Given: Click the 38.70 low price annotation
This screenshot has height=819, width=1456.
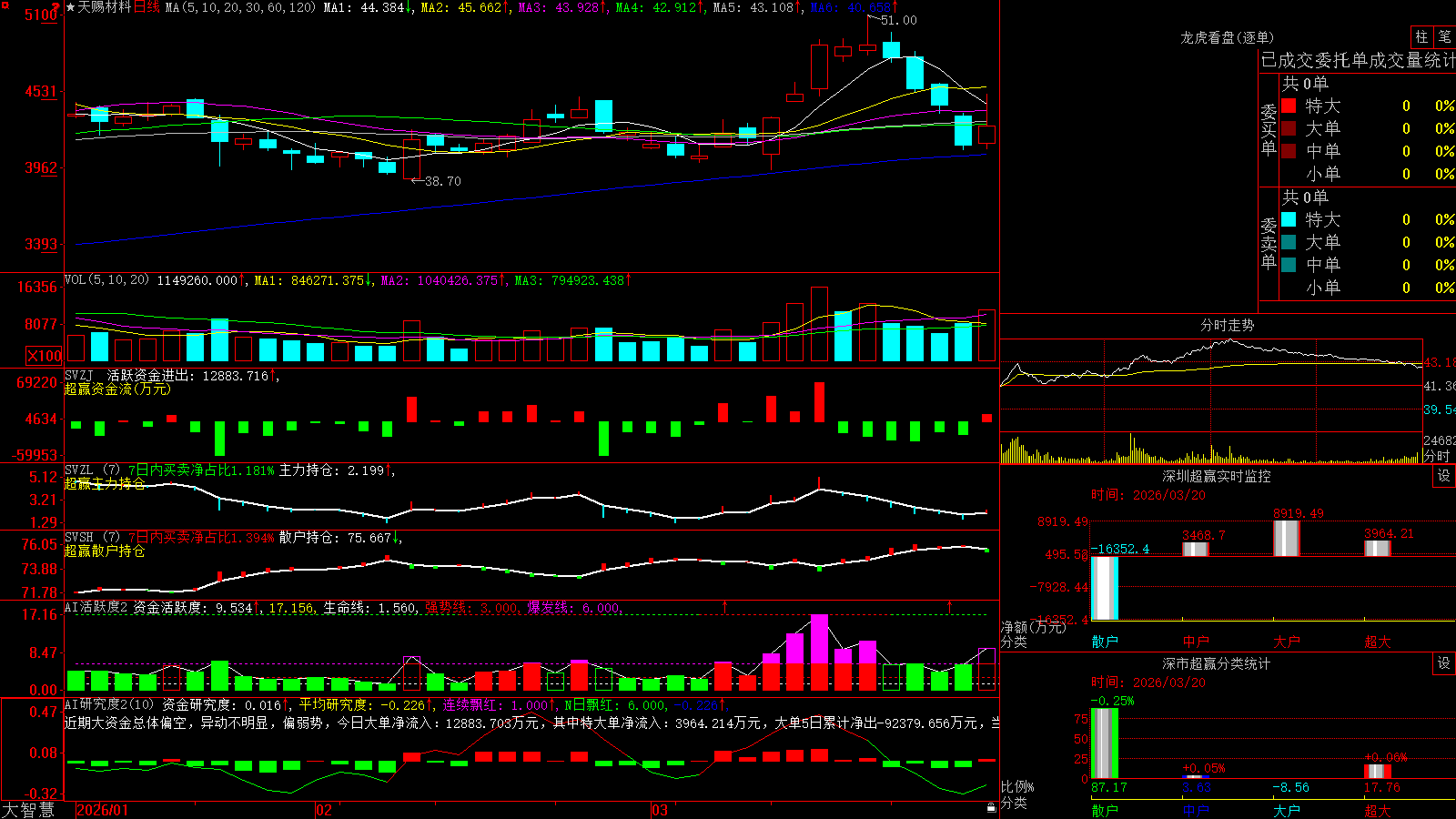Looking at the screenshot, I should pos(443,181).
